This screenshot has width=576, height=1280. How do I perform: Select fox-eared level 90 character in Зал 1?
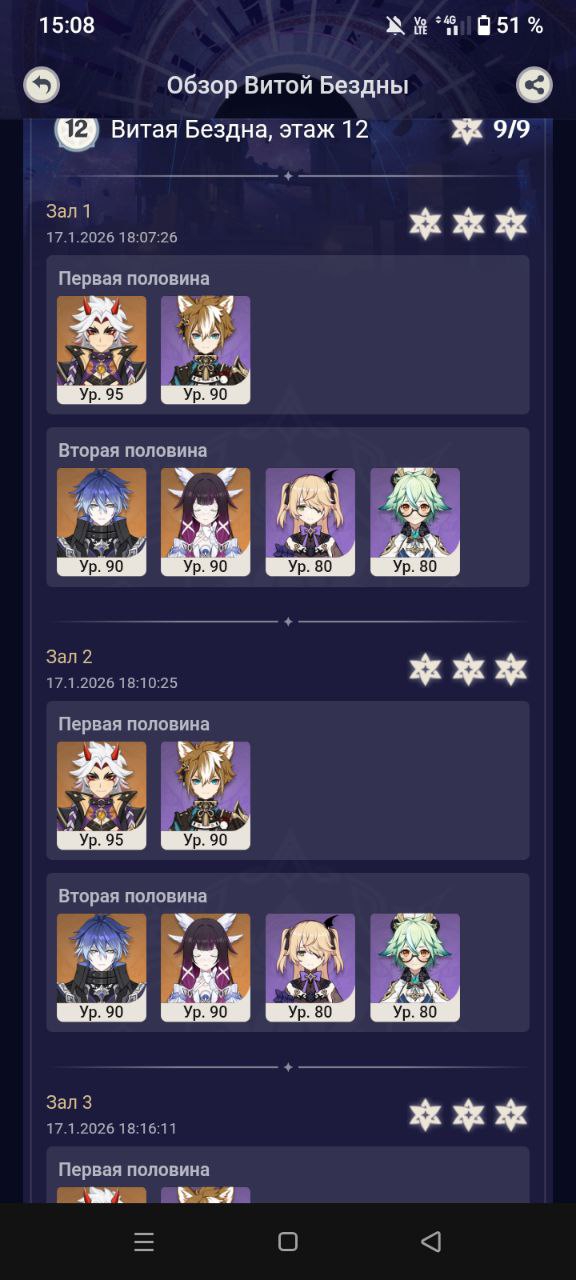coord(206,350)
